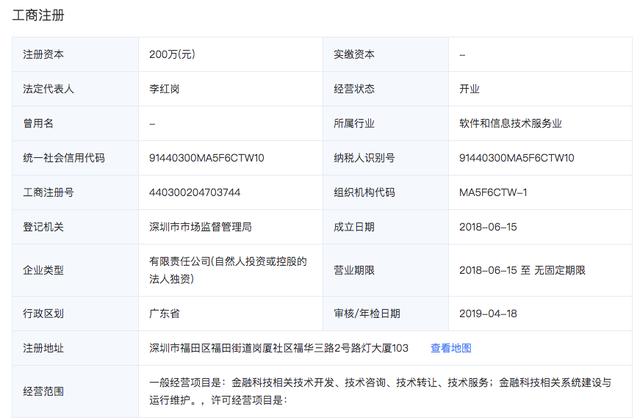Click the 企业类型 label
Viewport: 640px width, 420px height.
point(43,270)
